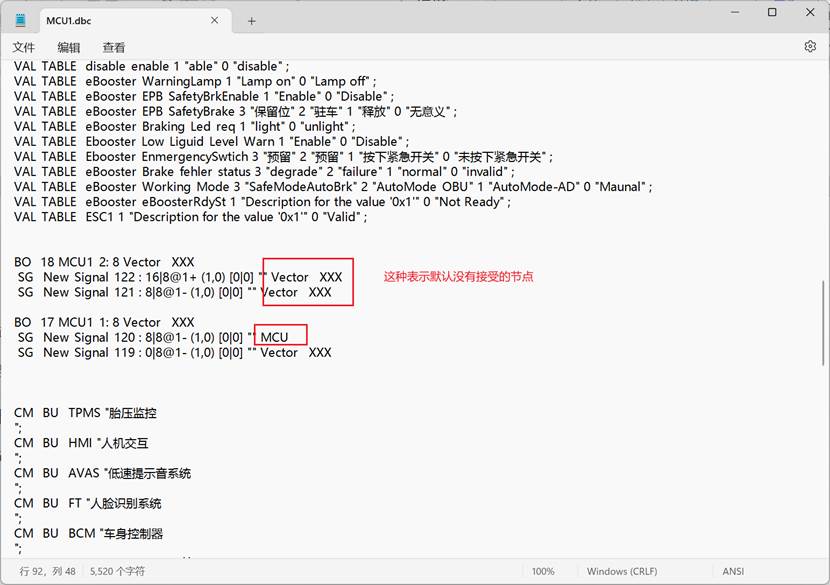
Task: Click the ANSI encoding indicator in status bar
Action: point(733,571)
